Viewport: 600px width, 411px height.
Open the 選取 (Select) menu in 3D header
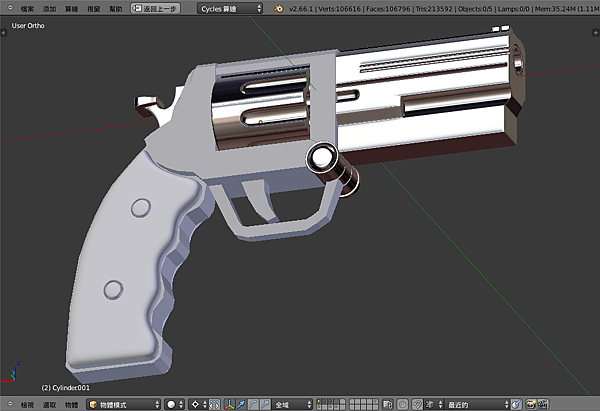click(x=49, y=404)
